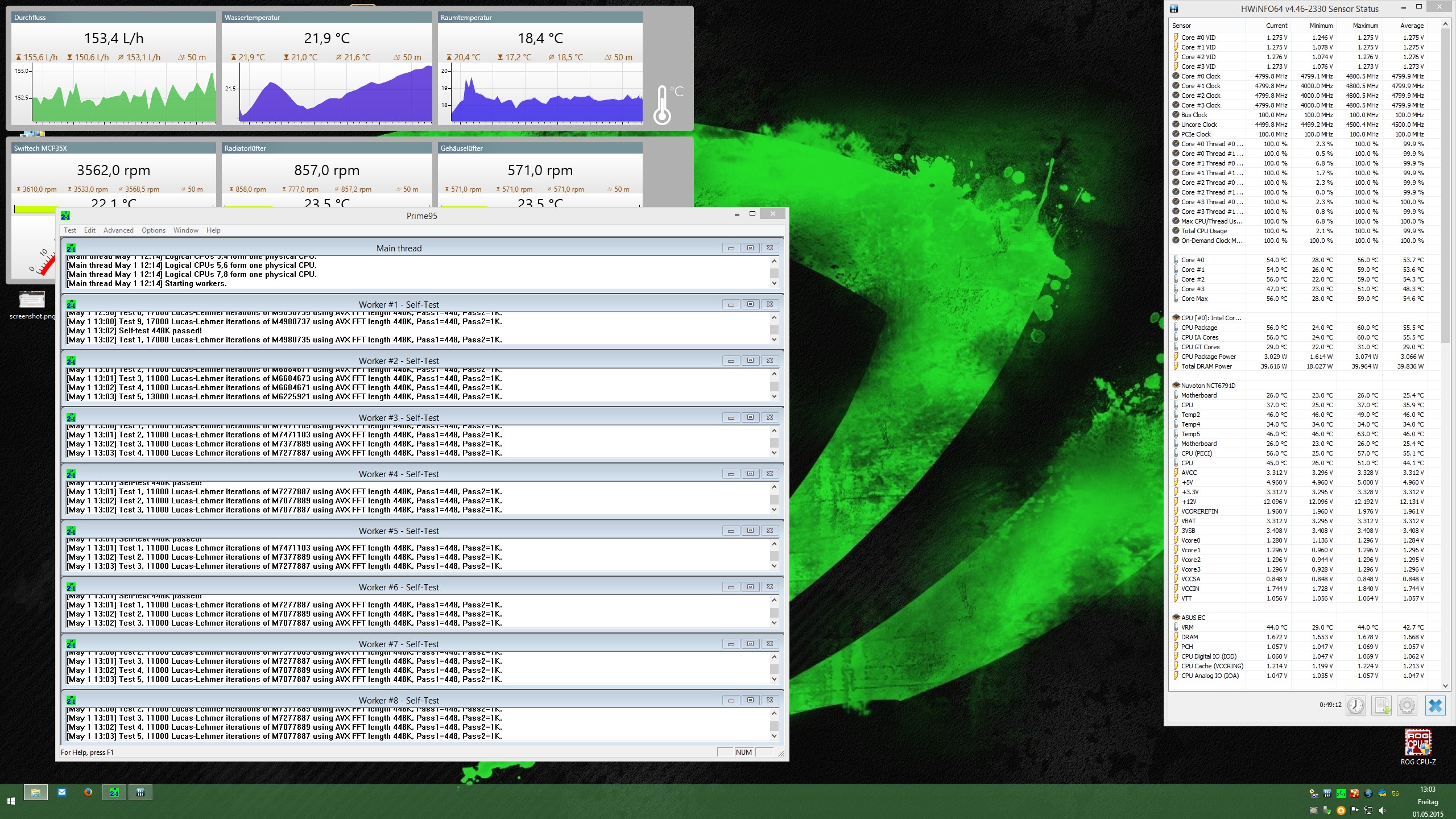Screen dimensions: 1456x819
Task: Select screenshot.png desktop file
Action: click(x=32, y=305)
